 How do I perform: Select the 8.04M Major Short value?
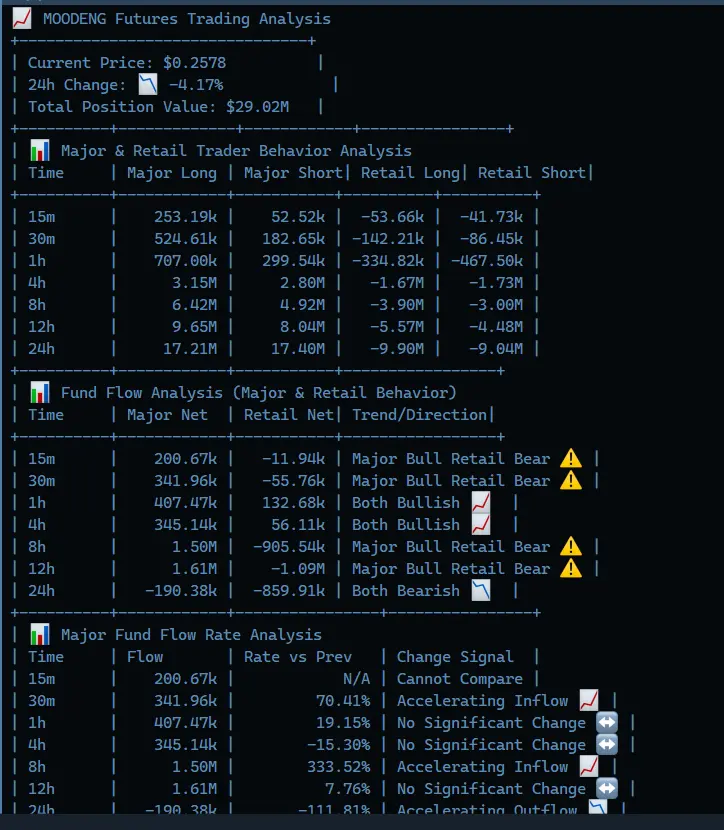(303, 327)
